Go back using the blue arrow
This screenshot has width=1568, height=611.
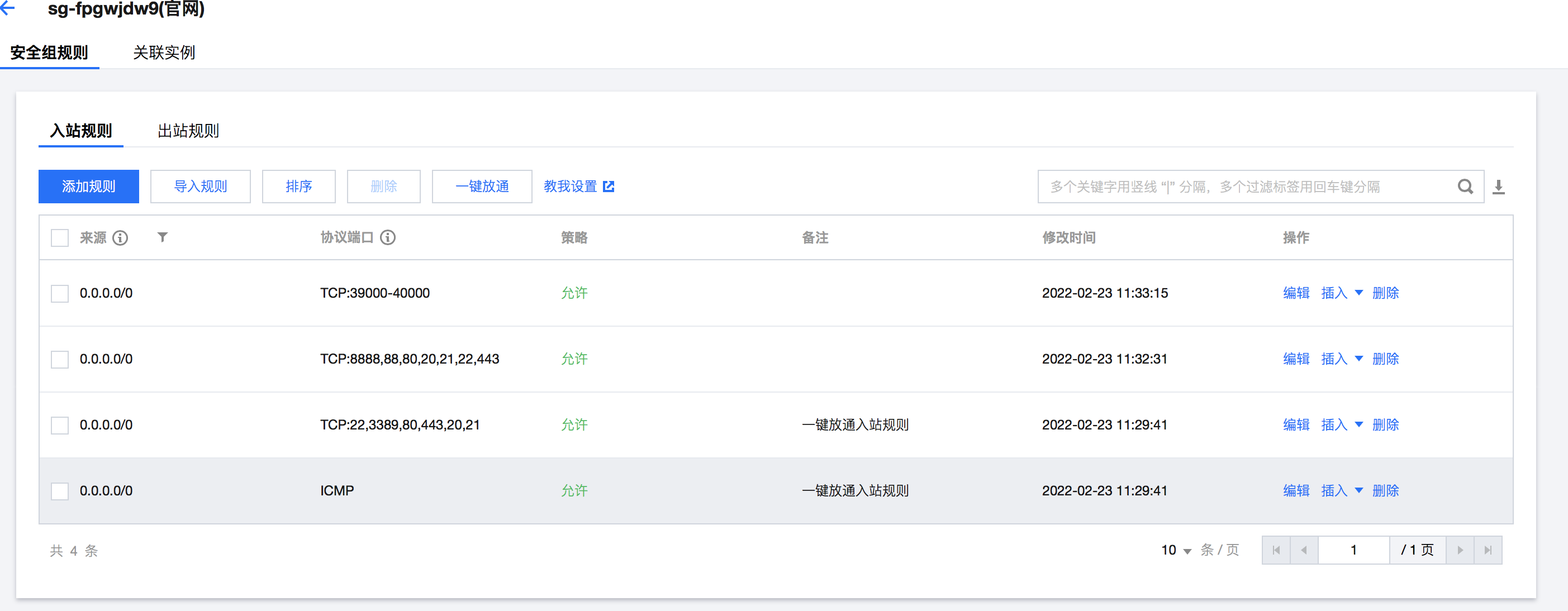(8, 8)
